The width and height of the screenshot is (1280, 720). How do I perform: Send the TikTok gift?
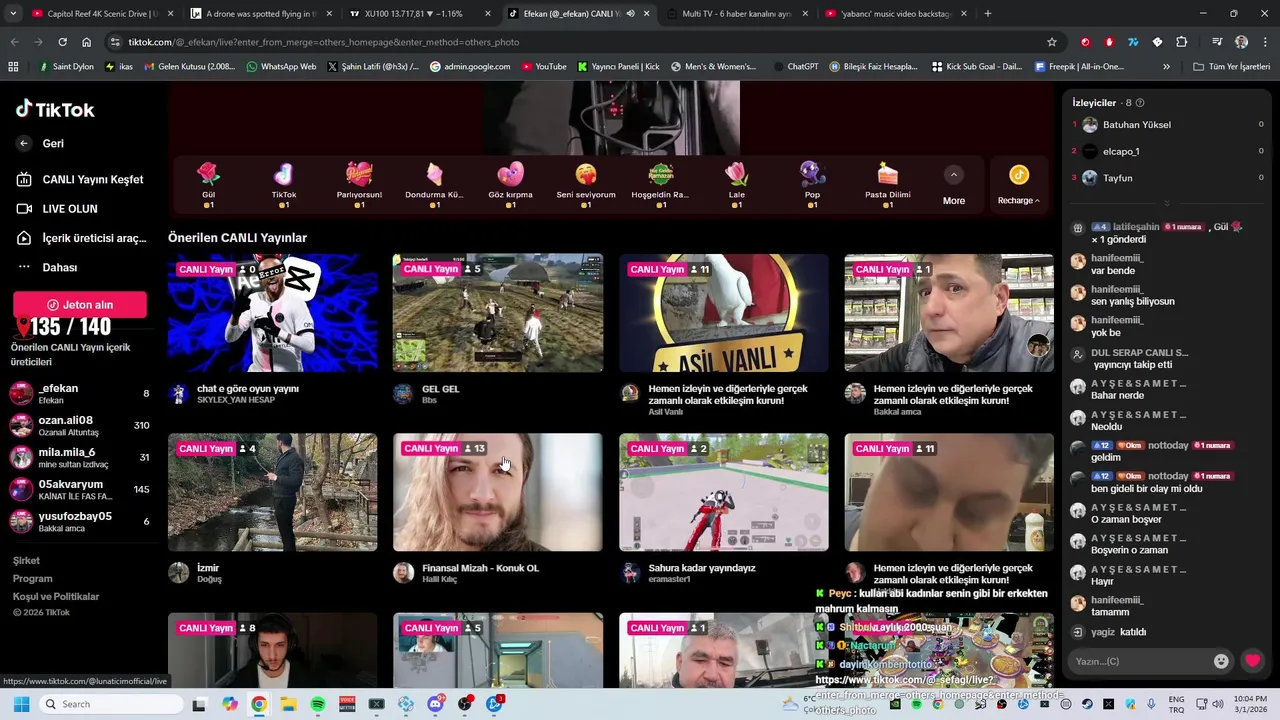tap(284, 185)
